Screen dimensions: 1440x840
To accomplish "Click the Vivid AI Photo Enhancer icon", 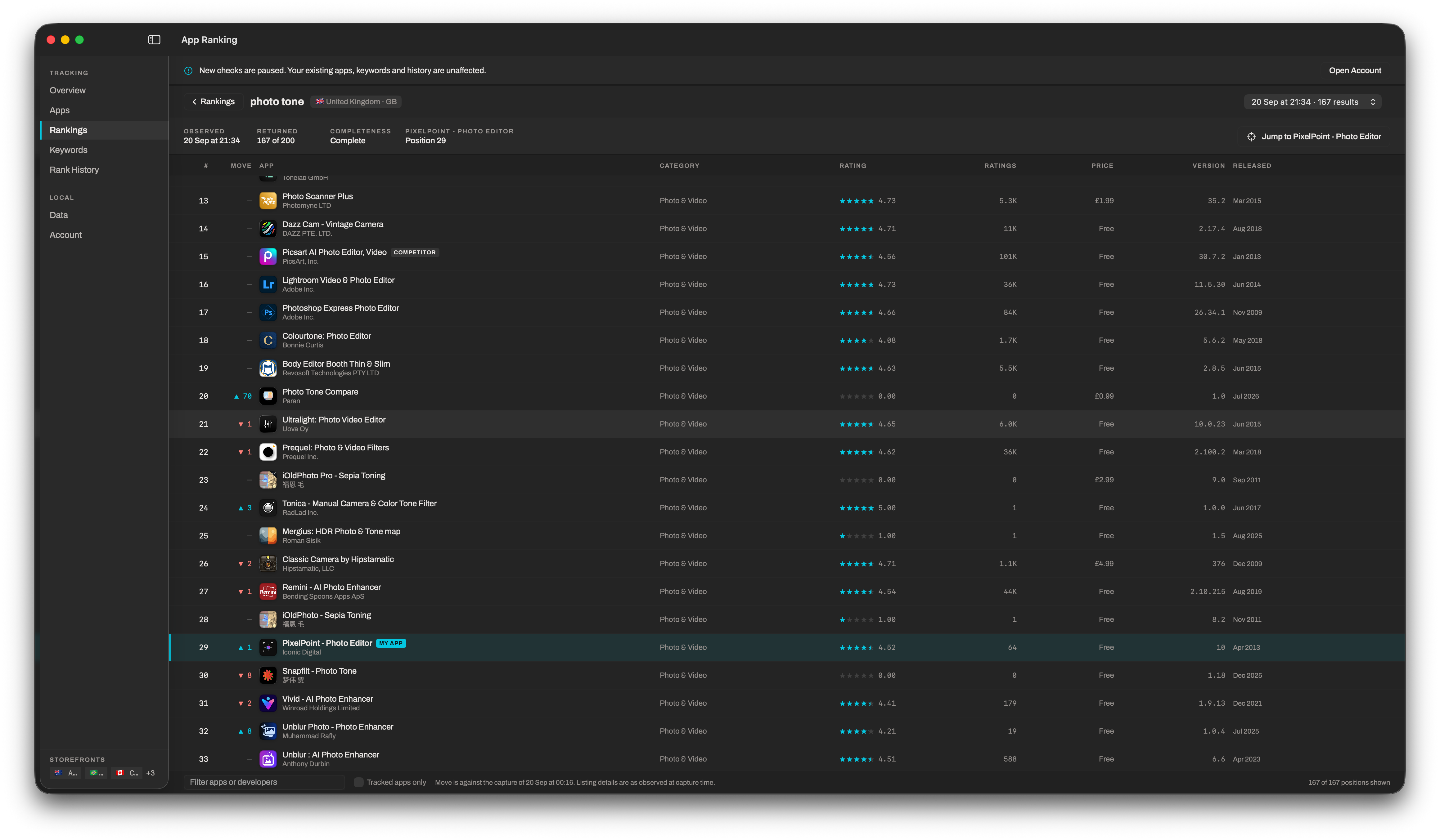I will (268, 704).
